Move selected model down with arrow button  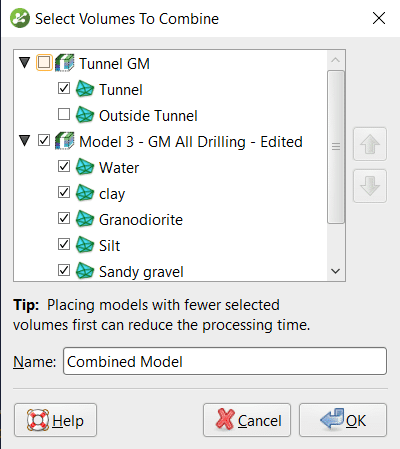[370, 186]
